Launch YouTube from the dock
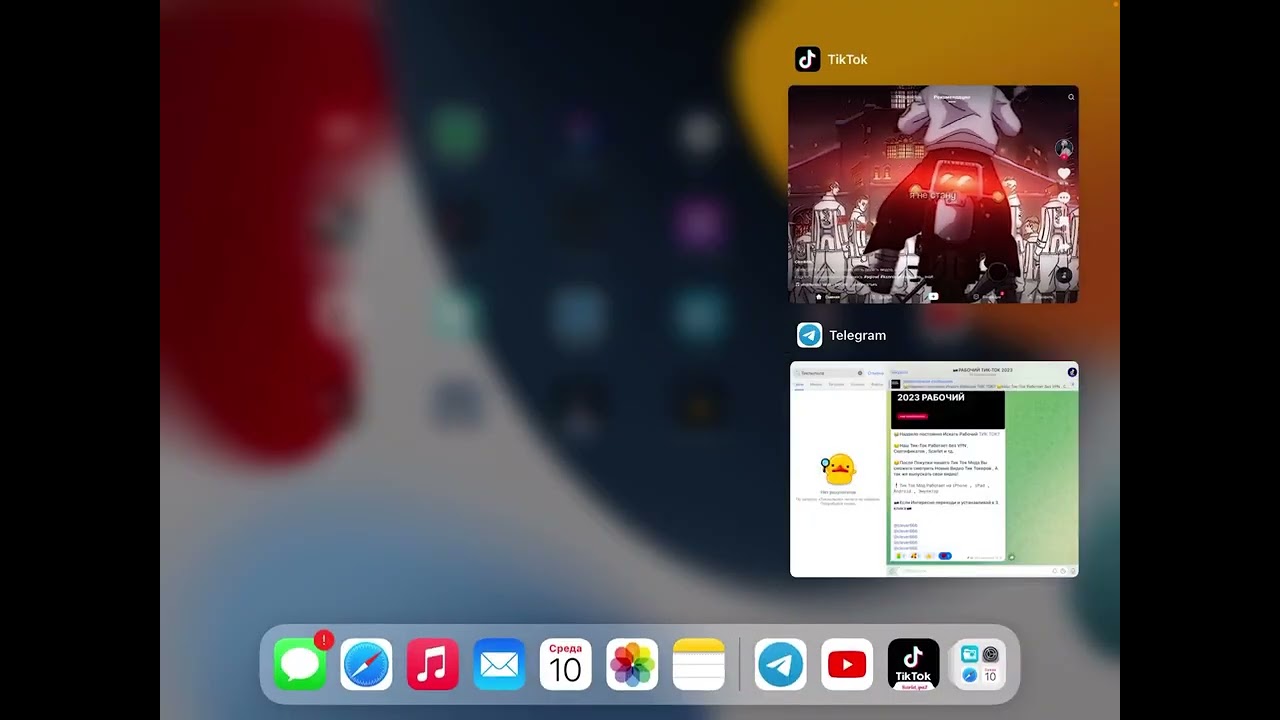Screen dimensions: 1280x720 (847, 665)
